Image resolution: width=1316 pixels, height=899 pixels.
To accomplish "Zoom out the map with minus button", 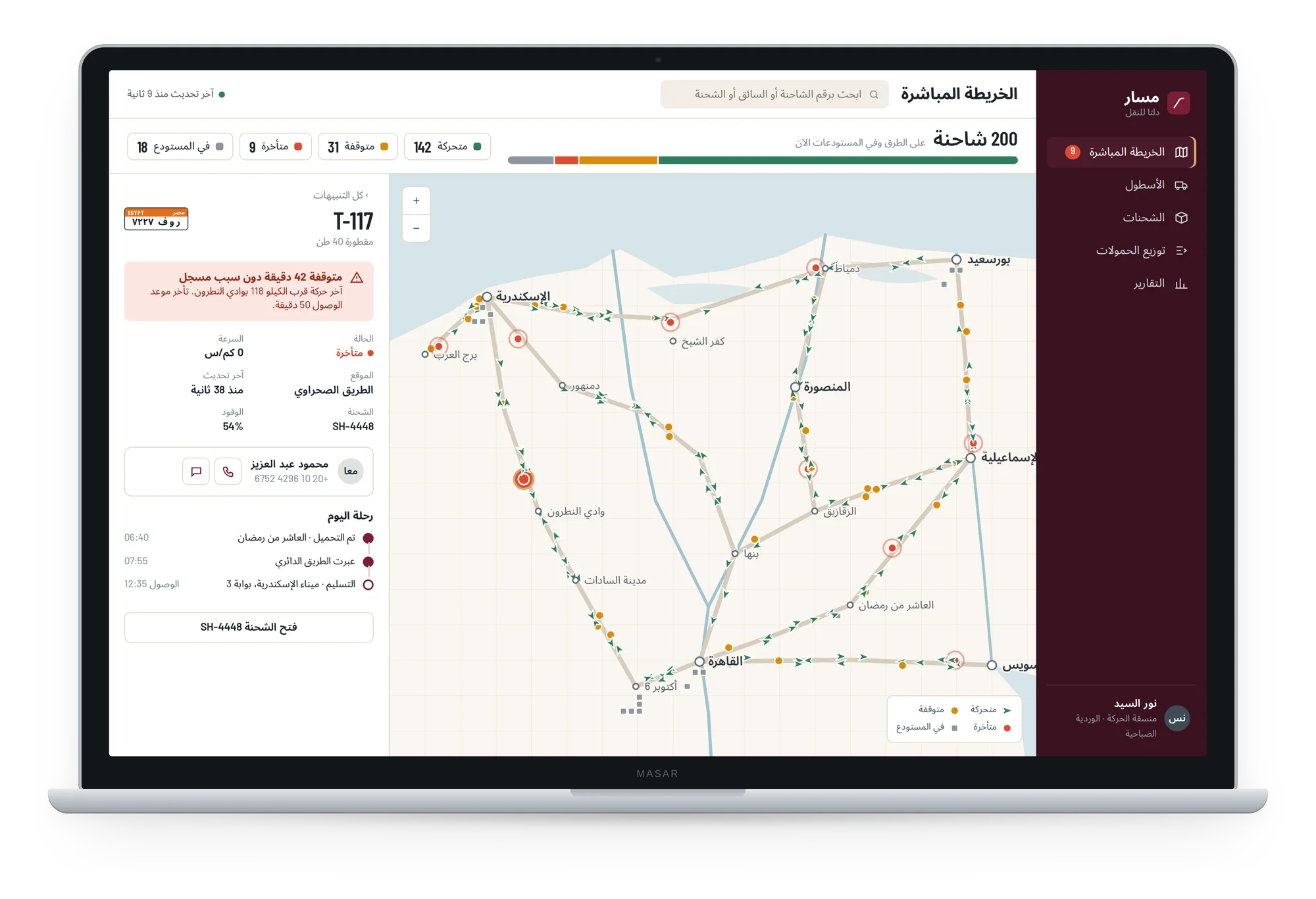I will pos(416,228).
